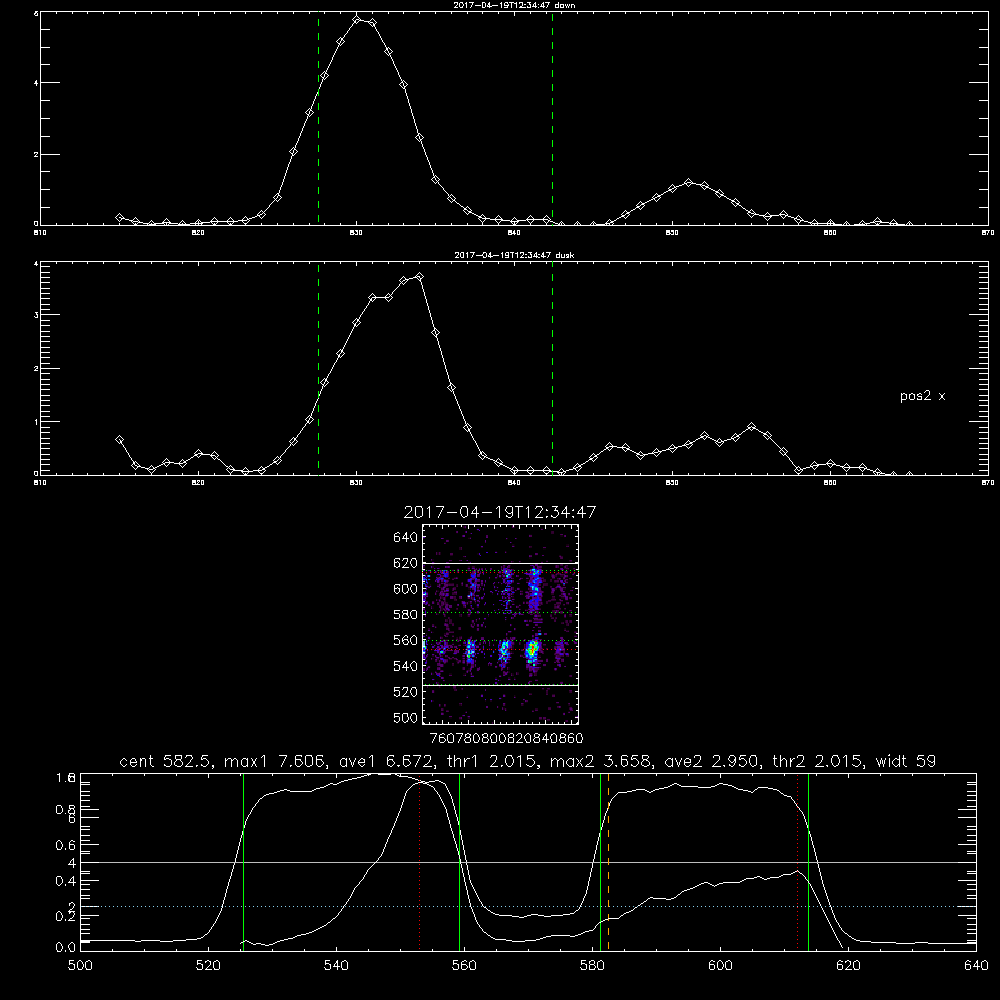Click the highest diamond marker on the dusk curve
Image resolution: width=1000 pixels, height=1000 pixels.
click(x=419, y=276)
